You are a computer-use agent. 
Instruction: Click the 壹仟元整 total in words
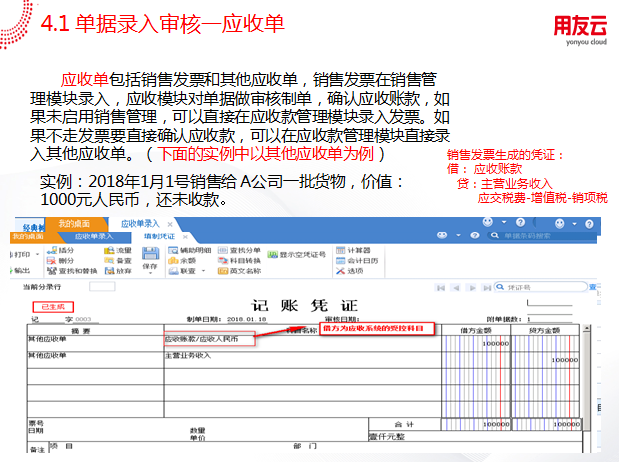(387, 436)
